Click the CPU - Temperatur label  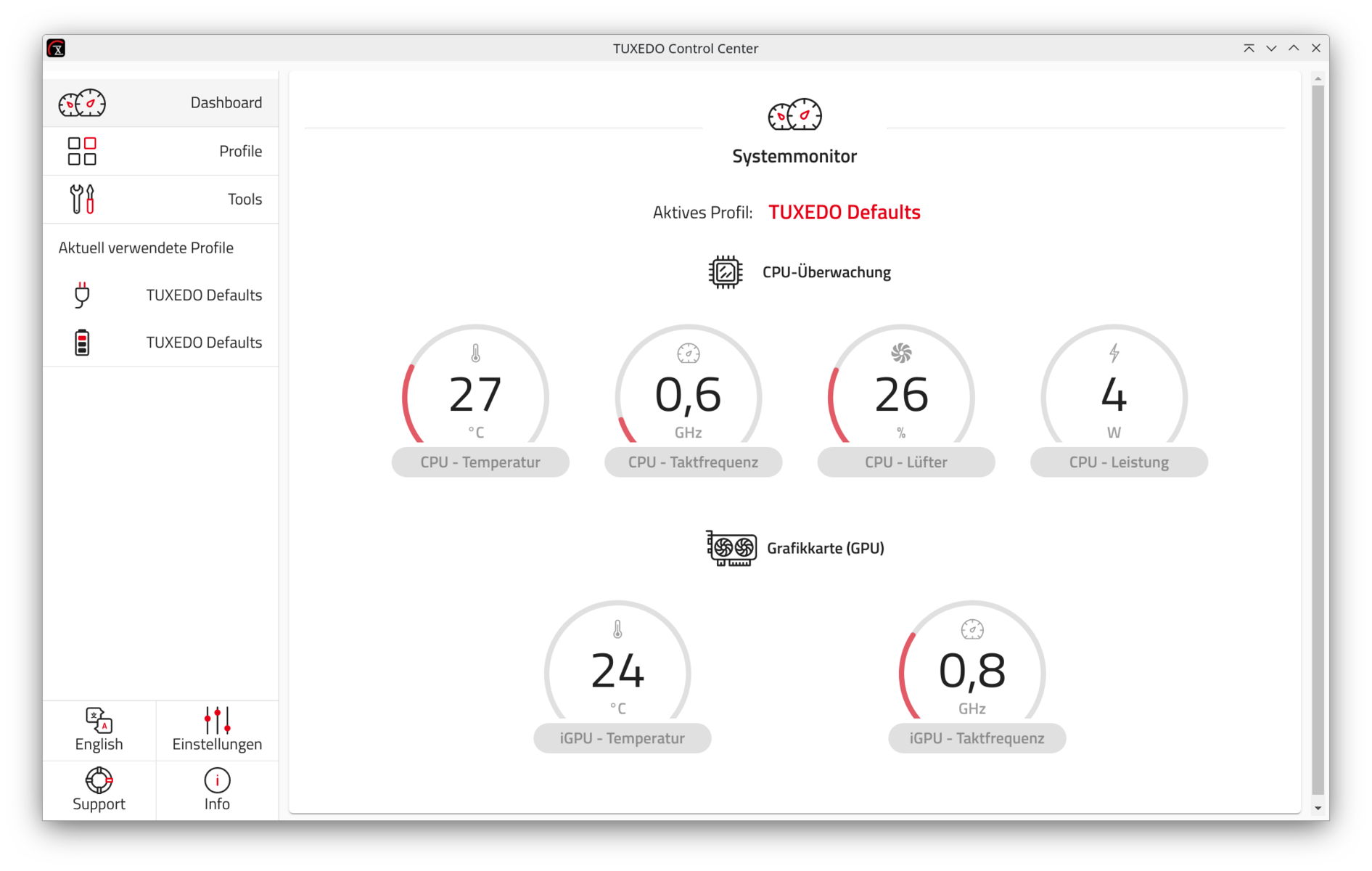point(480,462)
